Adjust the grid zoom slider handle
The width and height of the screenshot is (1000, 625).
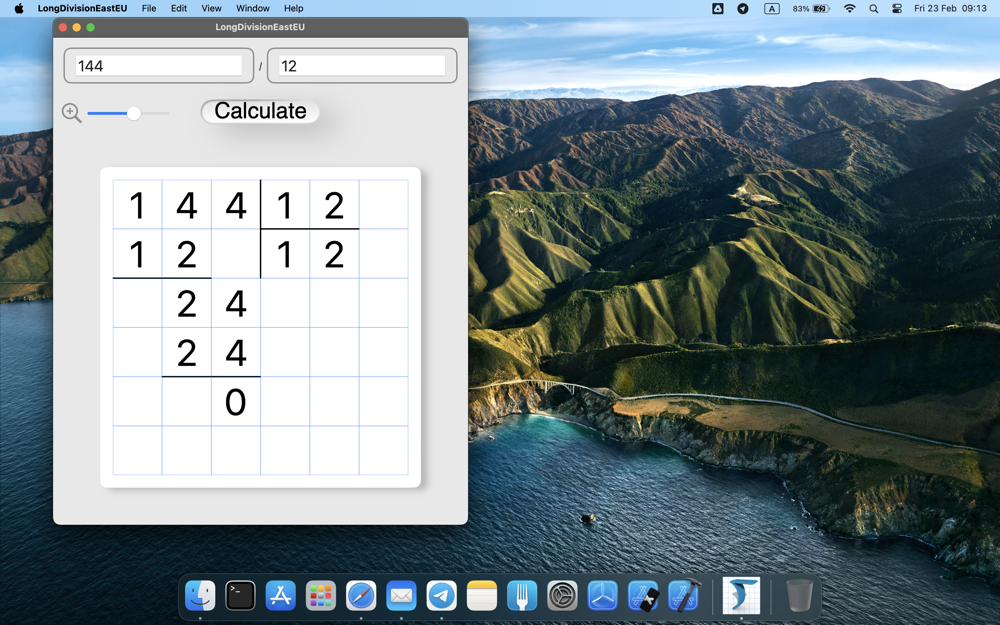[133, 114]
